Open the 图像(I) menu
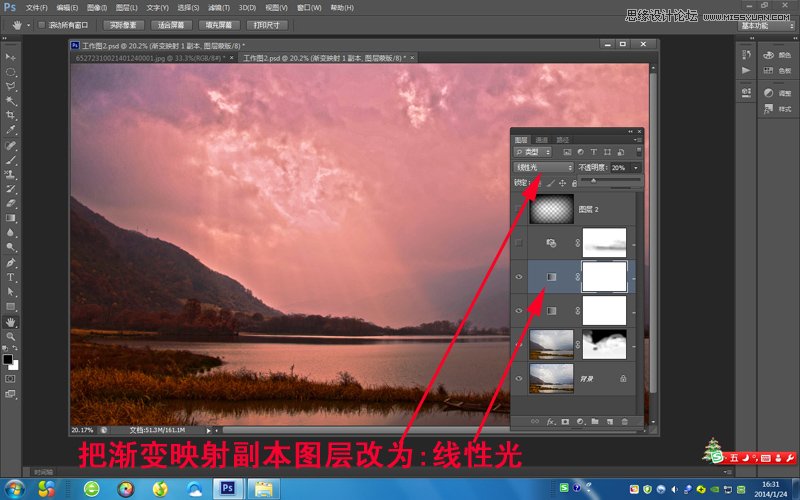 97,8
